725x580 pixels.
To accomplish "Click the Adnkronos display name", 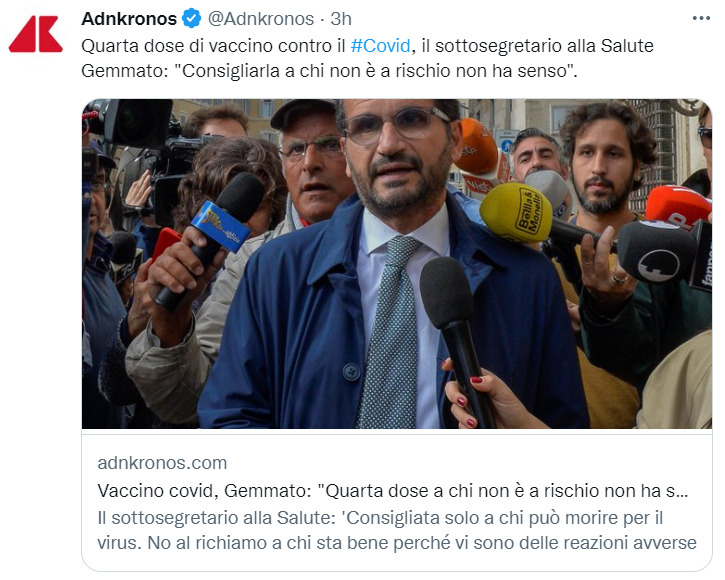I will pyautogui.click(x=129, y=19).
